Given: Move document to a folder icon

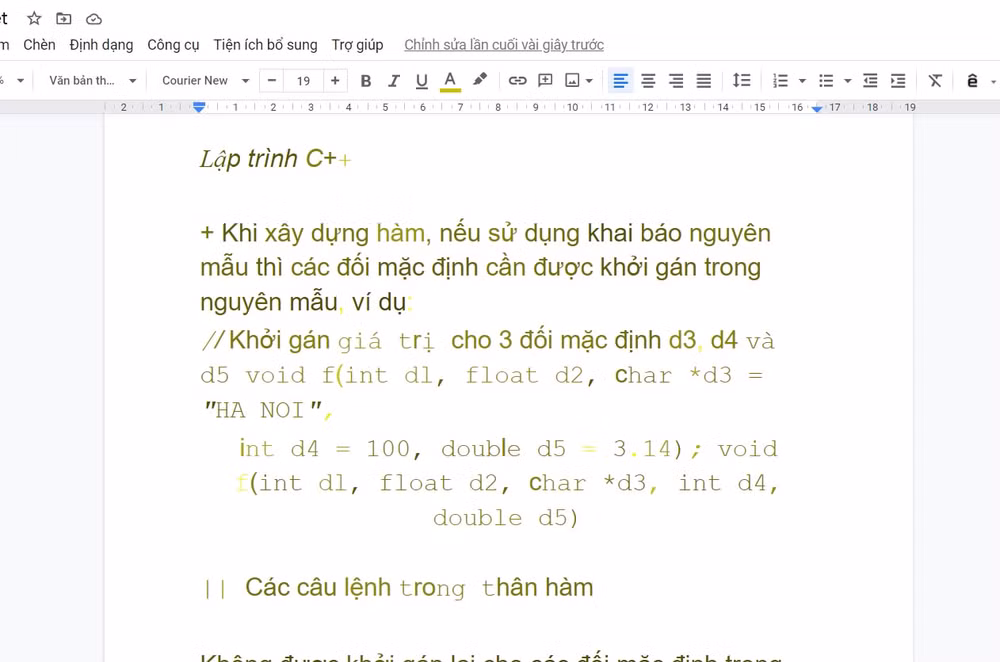Looking at the screenshot, I should pos(64,18).
